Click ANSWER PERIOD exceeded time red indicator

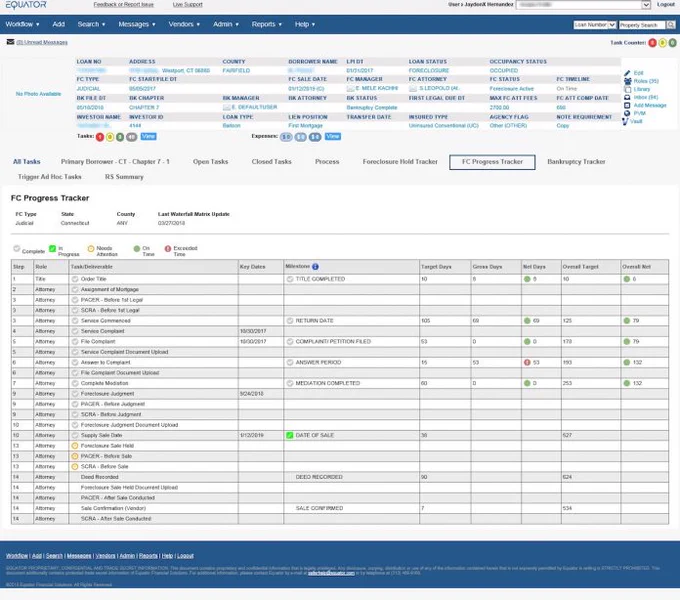pyautogui.click(x=527, y=362)
